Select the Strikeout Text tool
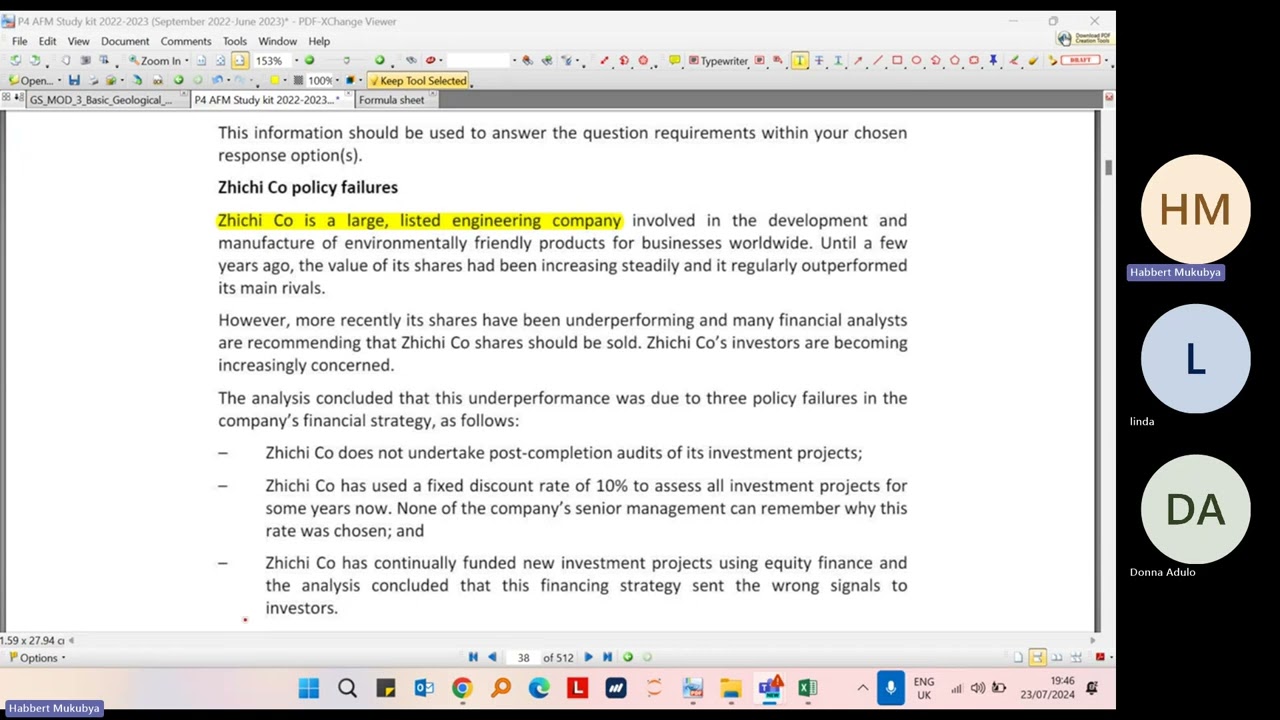This screenshot has height=720, width=1280. pyautogui.click(x=819, y=61)
